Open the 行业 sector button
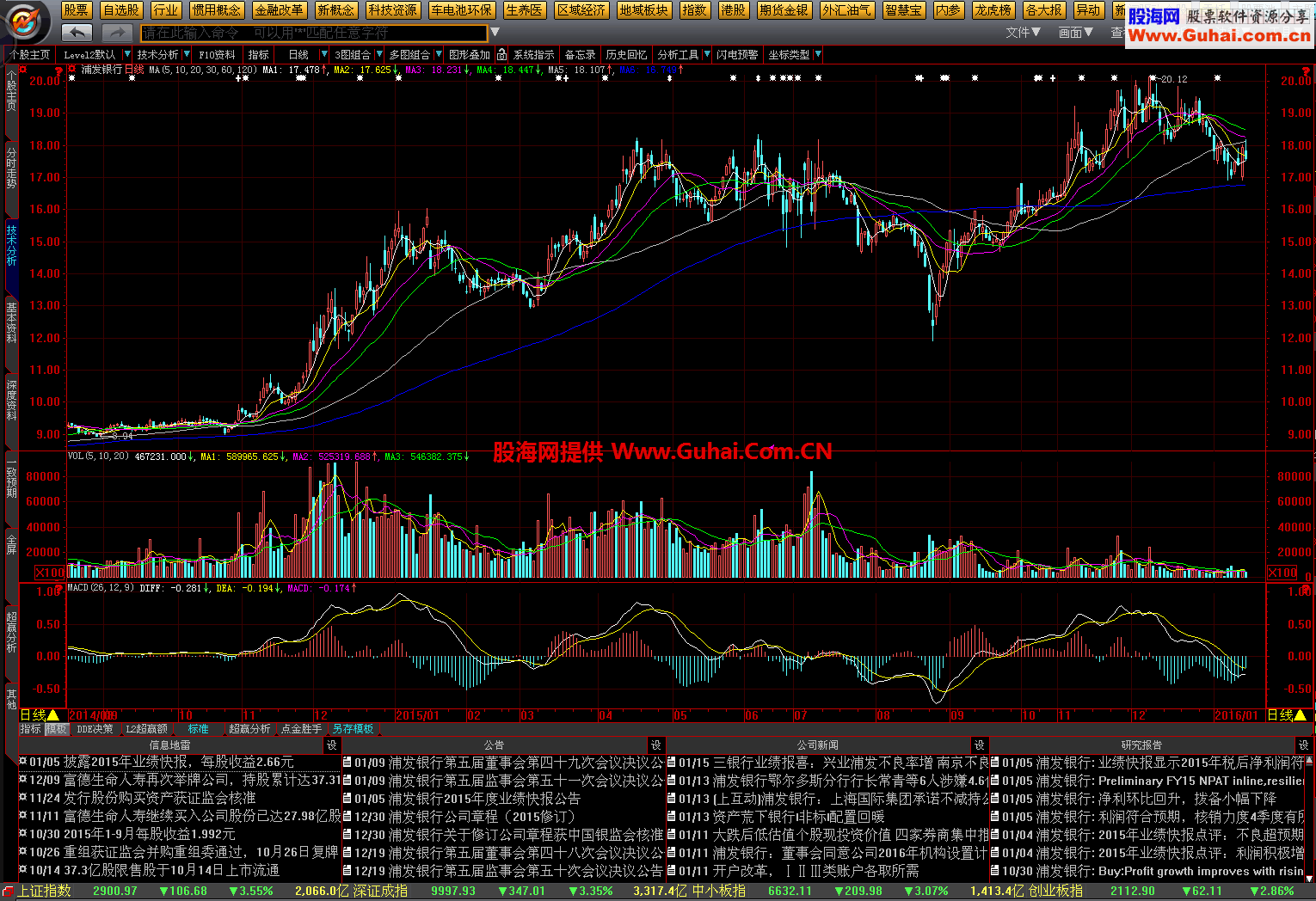 165,10
